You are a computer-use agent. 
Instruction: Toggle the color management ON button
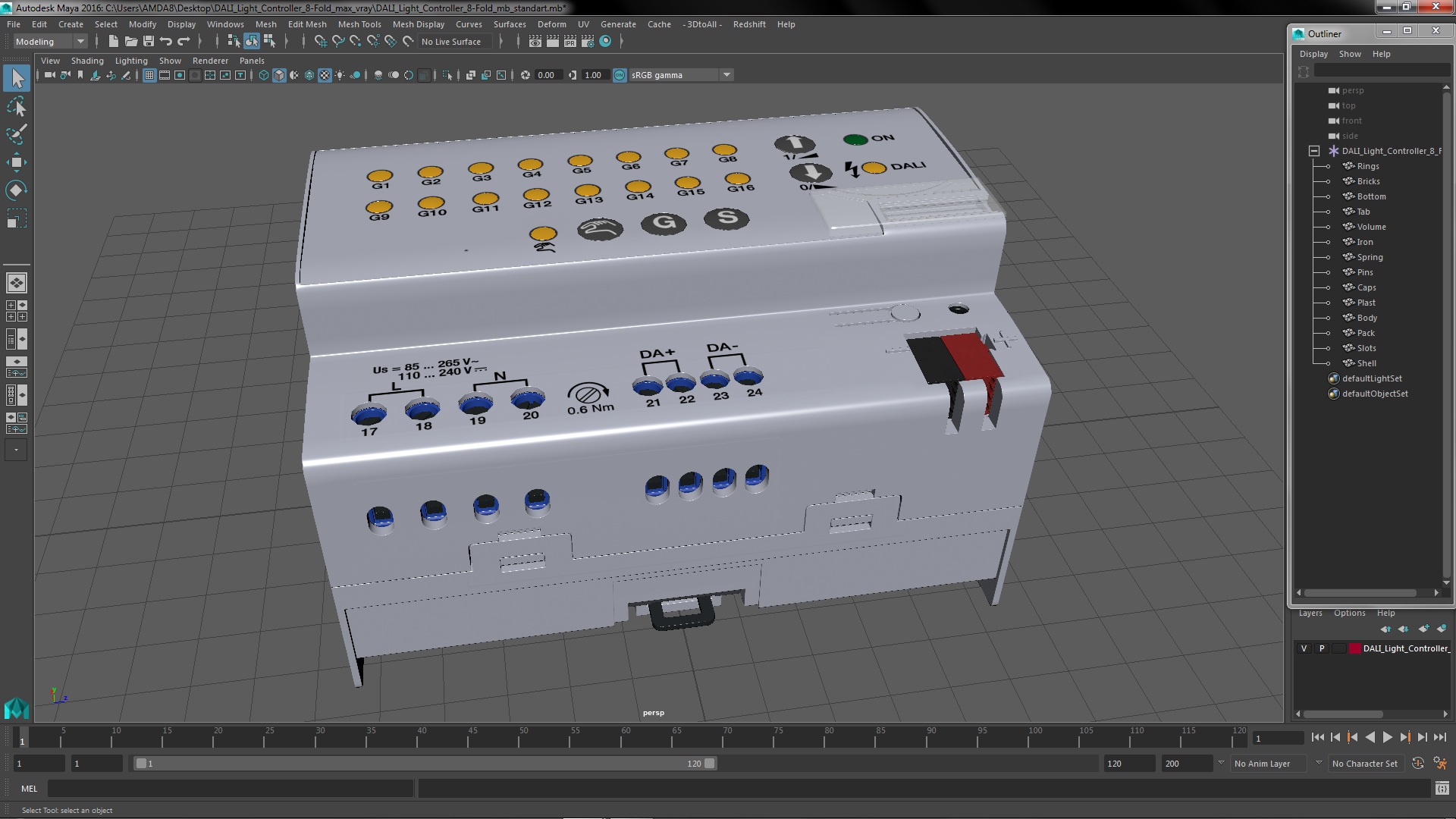620,75
